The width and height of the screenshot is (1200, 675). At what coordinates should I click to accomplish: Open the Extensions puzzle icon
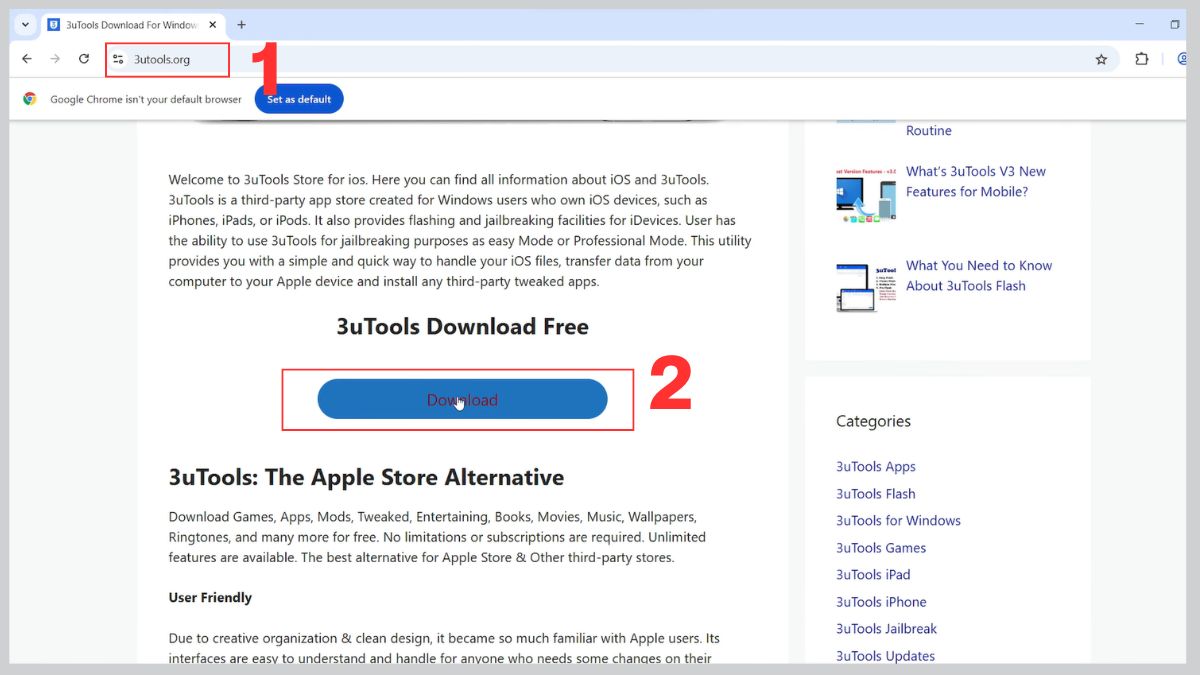point(1142,59)
